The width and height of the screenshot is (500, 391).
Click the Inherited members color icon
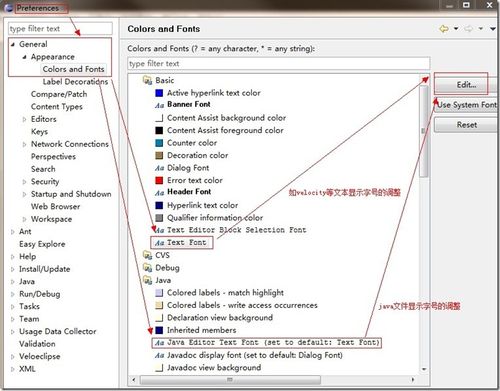click(x=159, y=330)
